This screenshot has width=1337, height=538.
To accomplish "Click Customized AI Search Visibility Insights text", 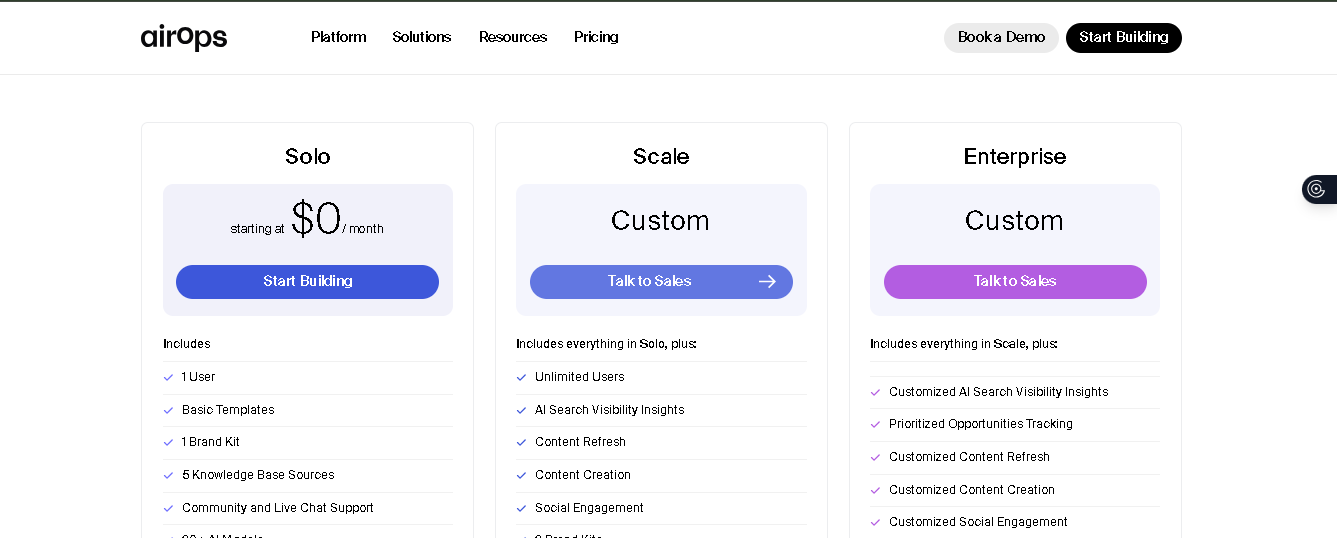I will pos(999,392).
